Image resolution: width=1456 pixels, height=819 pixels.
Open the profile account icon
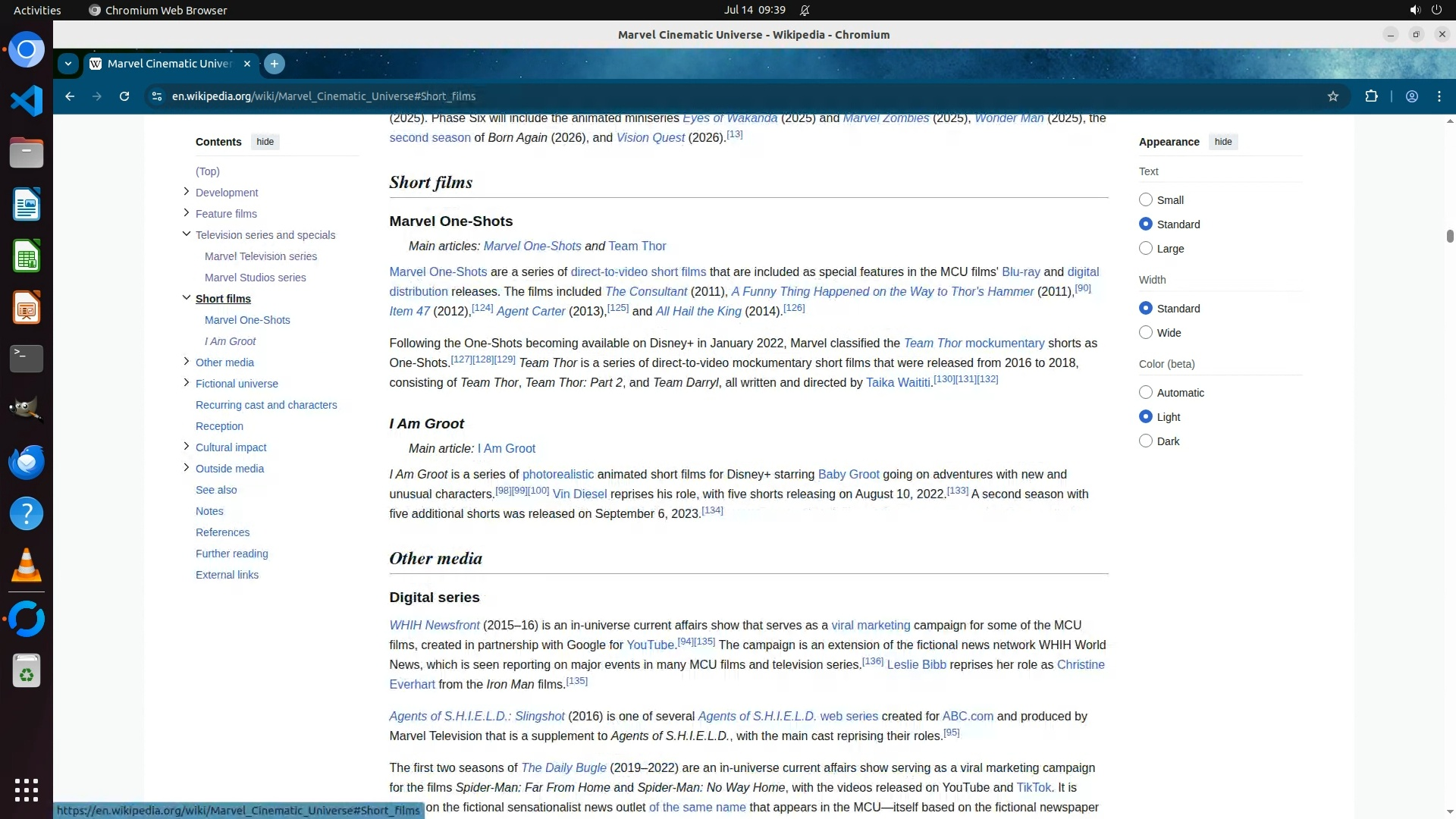1411,96
